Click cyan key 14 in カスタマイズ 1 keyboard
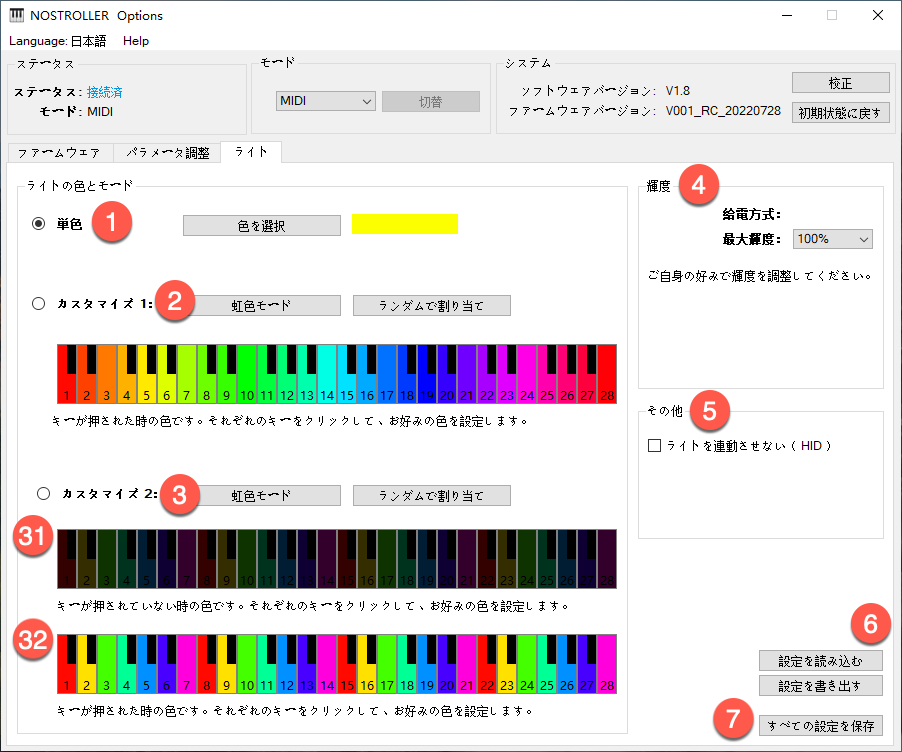Viewport: 902px width, 752px height. click(327, 374)
